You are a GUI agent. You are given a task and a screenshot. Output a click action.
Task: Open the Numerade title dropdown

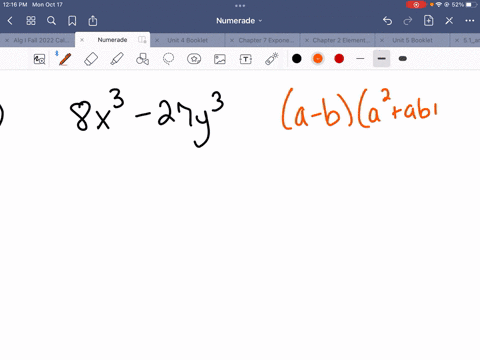point(239,21)
